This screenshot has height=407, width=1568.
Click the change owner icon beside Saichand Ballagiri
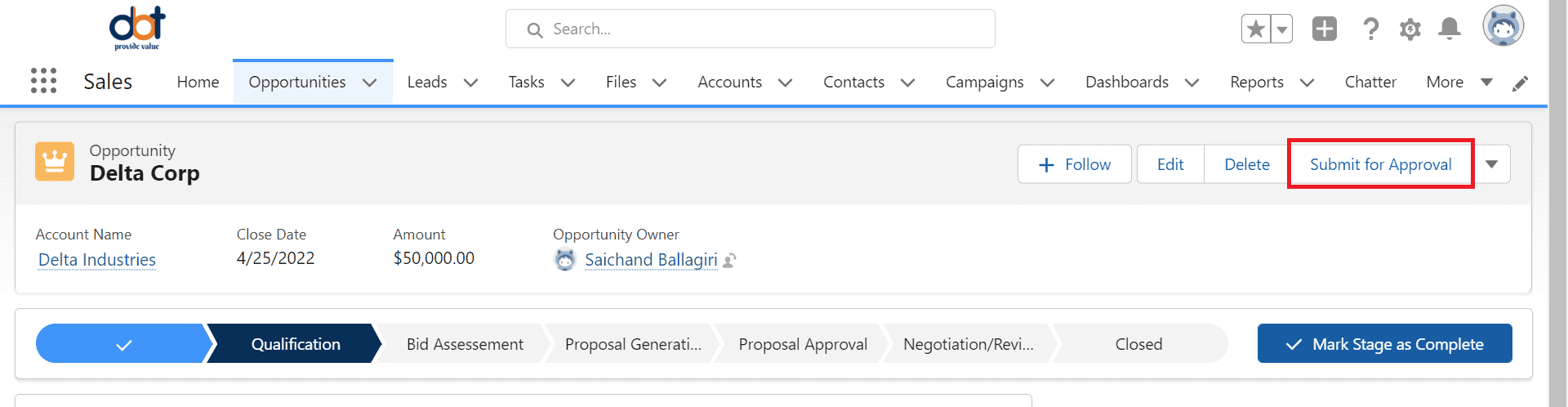[x=730, y=260]
